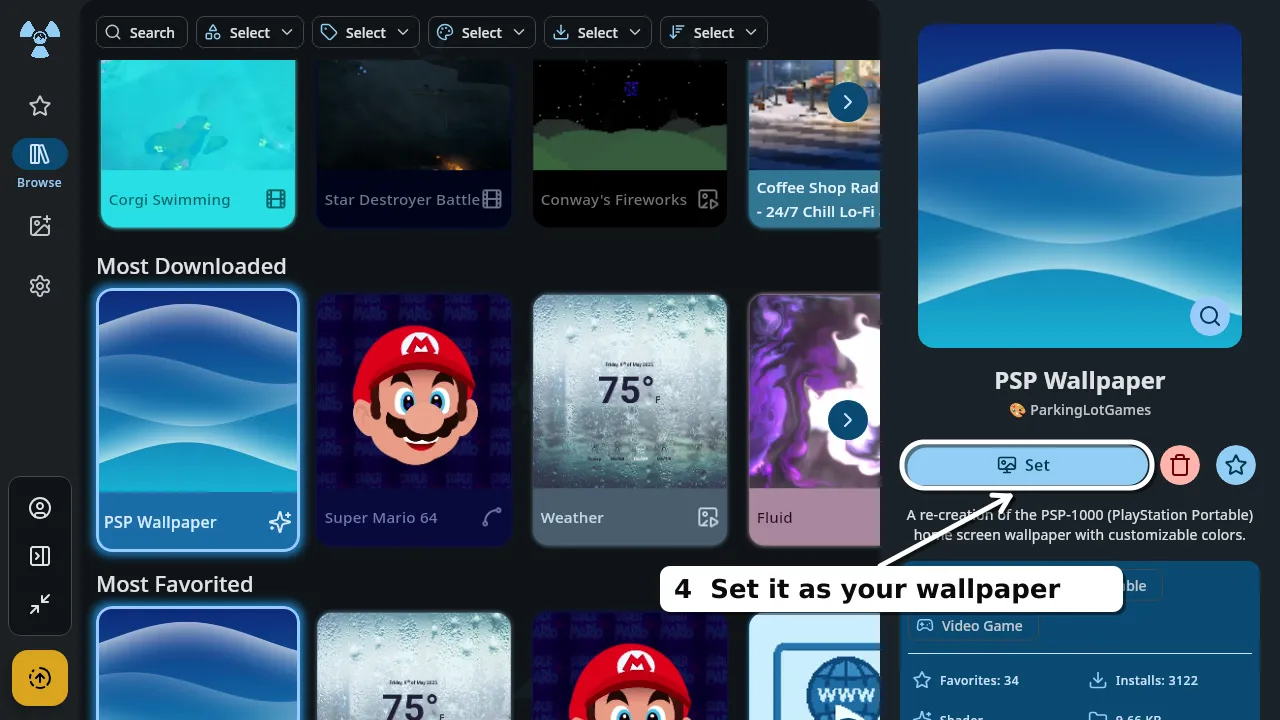Image resolution: width=1280 pixels, height=720 pixels.
Task: Open first wallpaper in Most Favorited
Action: pyautogui.click(x=198, y=664)
